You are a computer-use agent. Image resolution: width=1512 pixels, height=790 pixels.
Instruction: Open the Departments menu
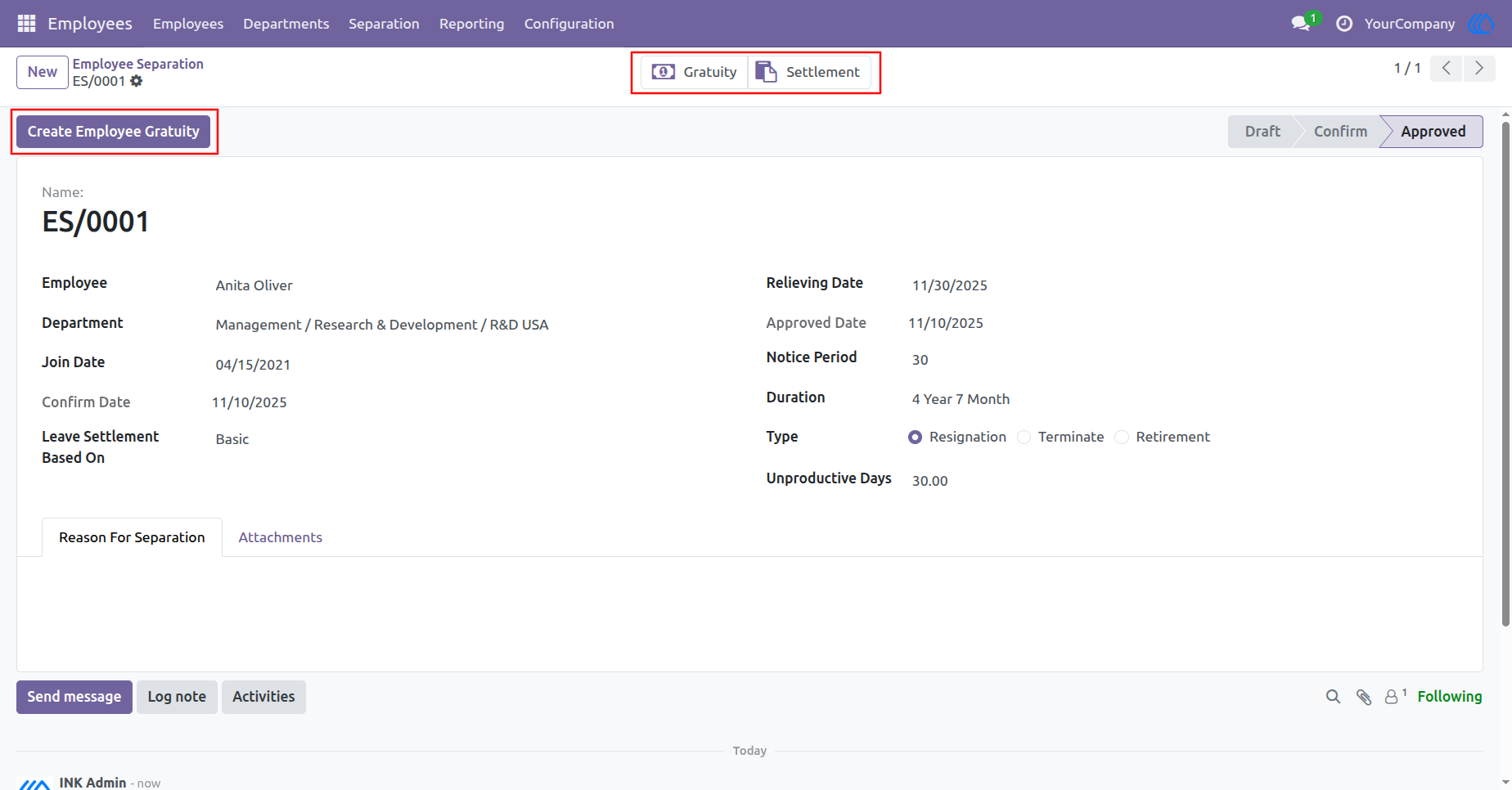[286, 24]
